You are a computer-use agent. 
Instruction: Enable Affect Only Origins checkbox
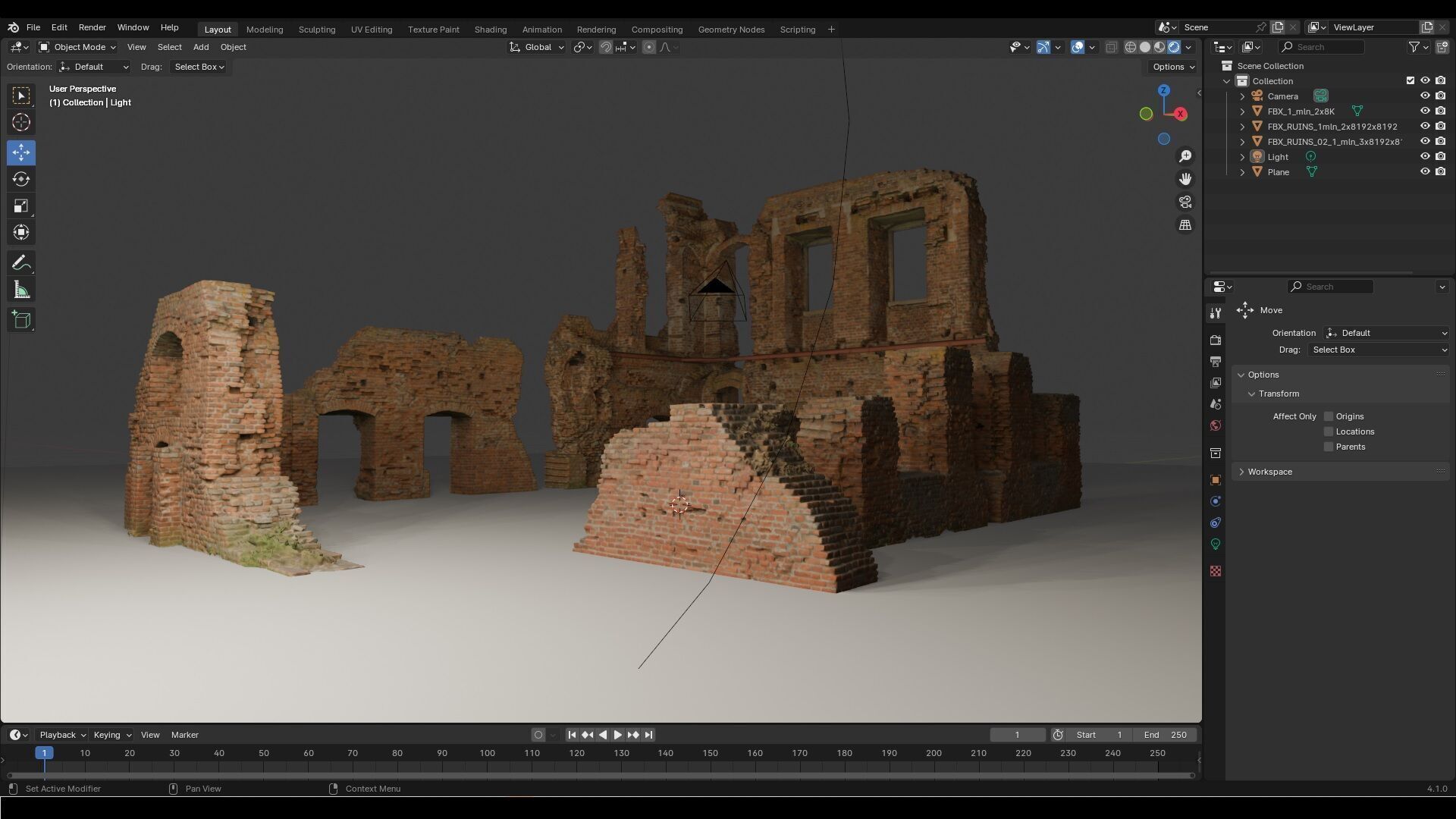[1329, 416]
